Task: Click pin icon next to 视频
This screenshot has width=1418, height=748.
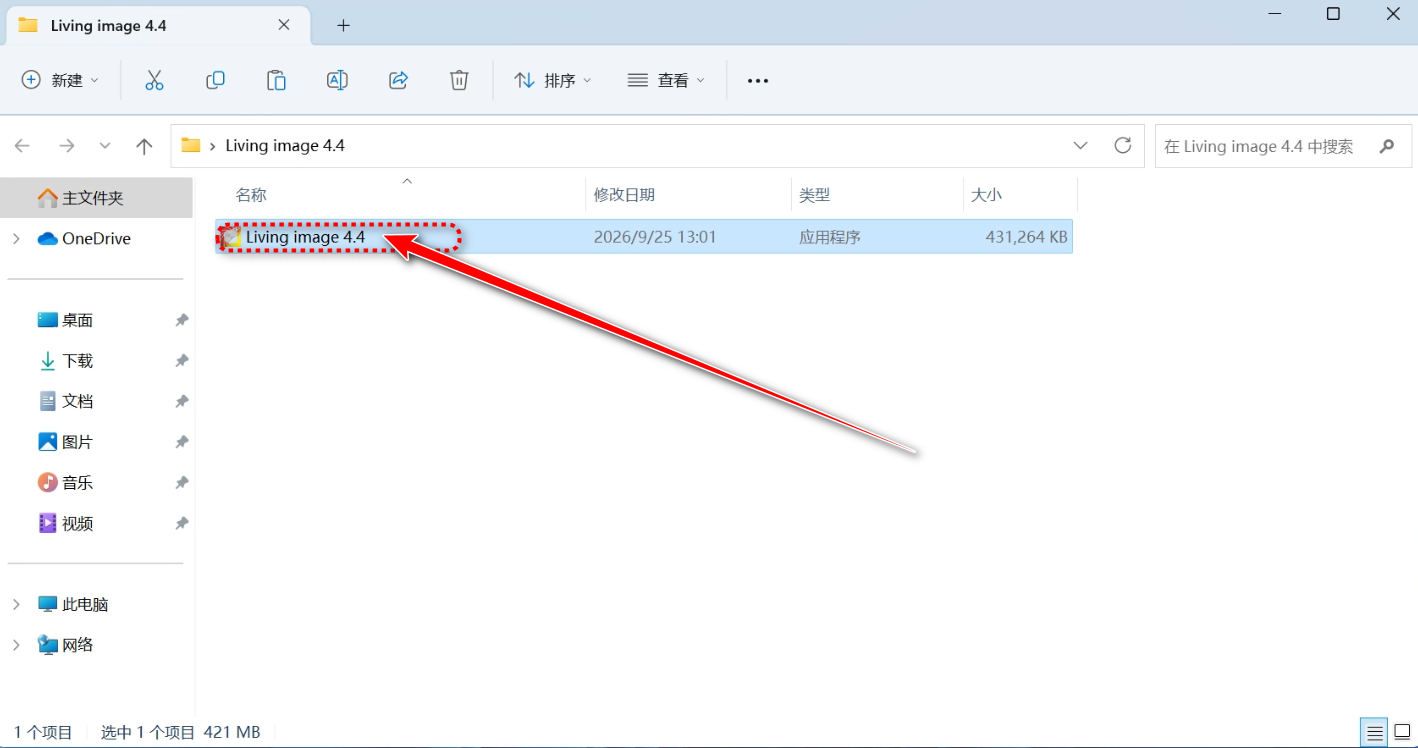Action: 181,523
